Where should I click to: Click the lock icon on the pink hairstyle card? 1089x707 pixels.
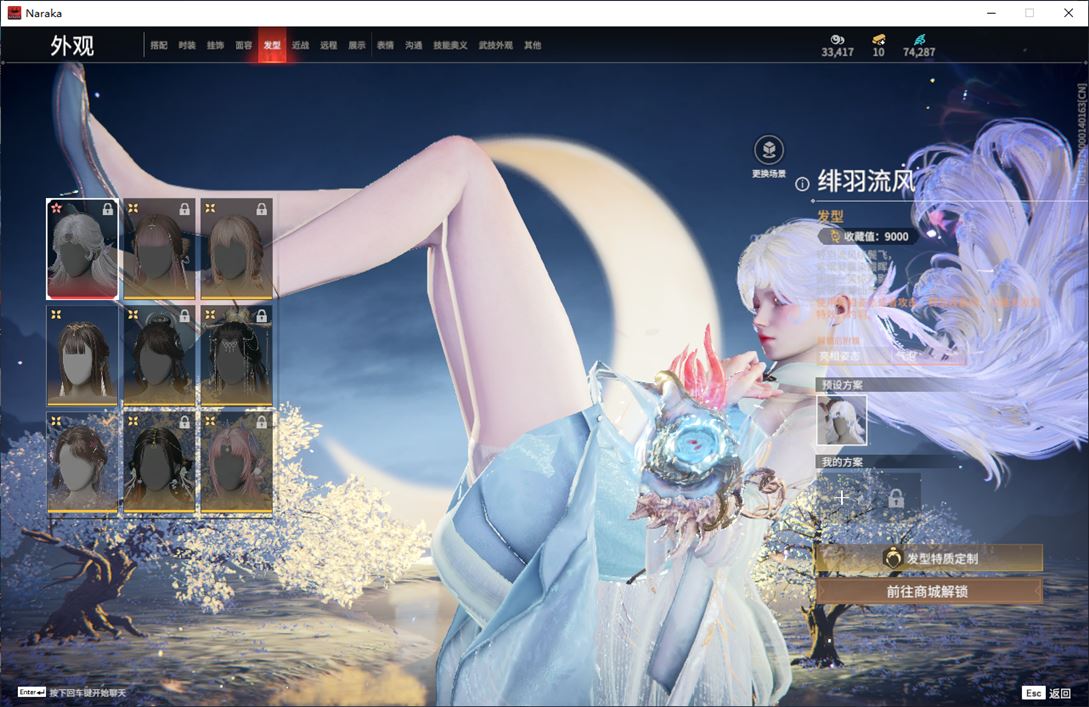(x=261, y=422)
